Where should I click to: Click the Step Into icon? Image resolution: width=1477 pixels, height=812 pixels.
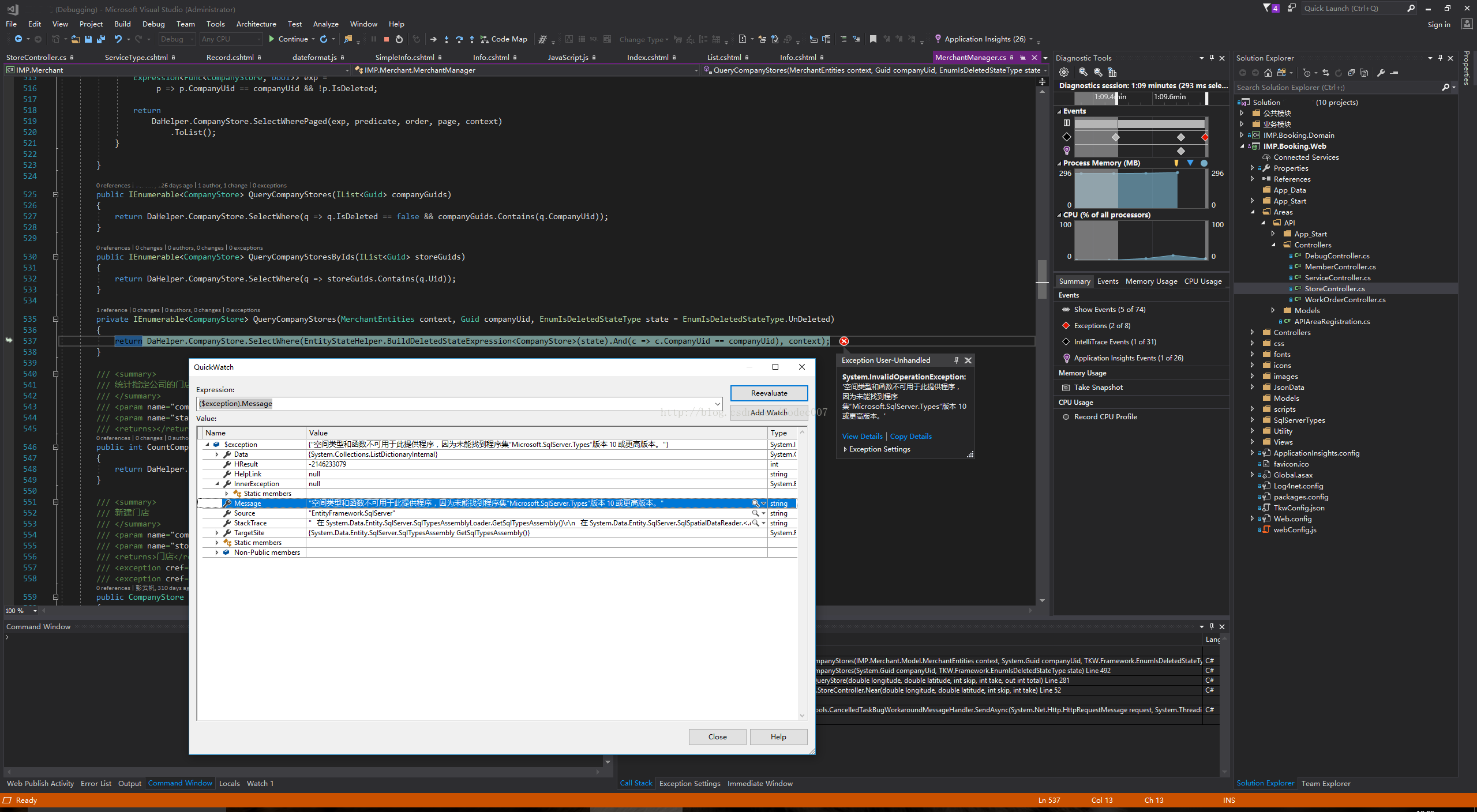pos(446,39)
